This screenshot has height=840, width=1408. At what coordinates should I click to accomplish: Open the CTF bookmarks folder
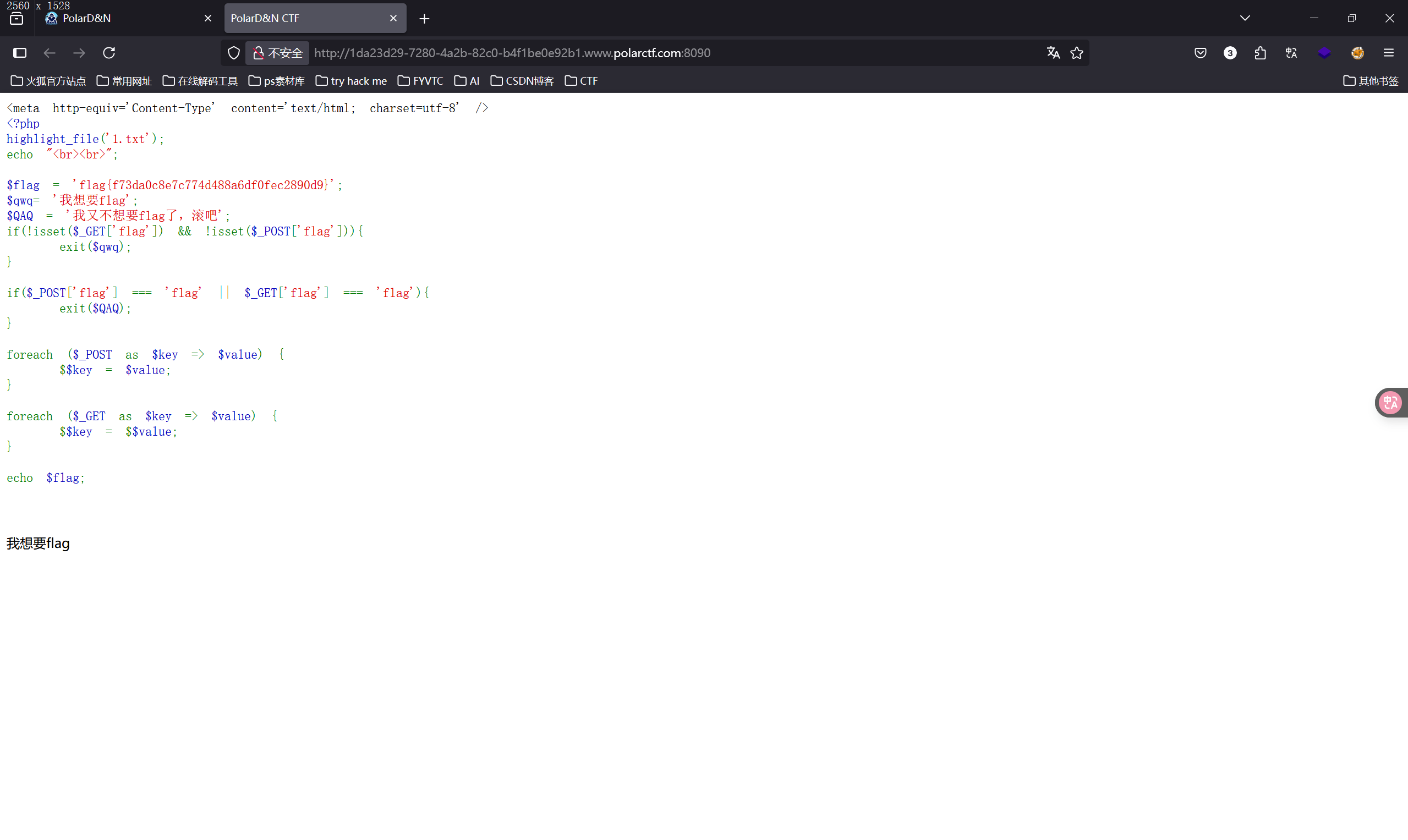click(582, 81)
